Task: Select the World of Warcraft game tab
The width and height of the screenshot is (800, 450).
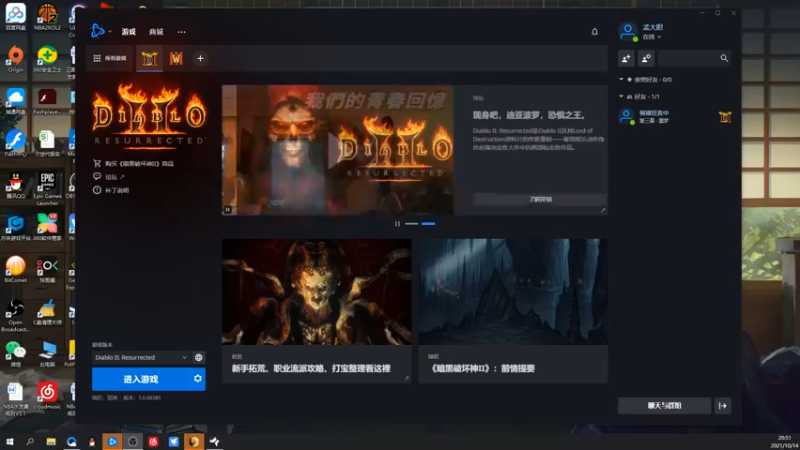Action: [176, 59]
